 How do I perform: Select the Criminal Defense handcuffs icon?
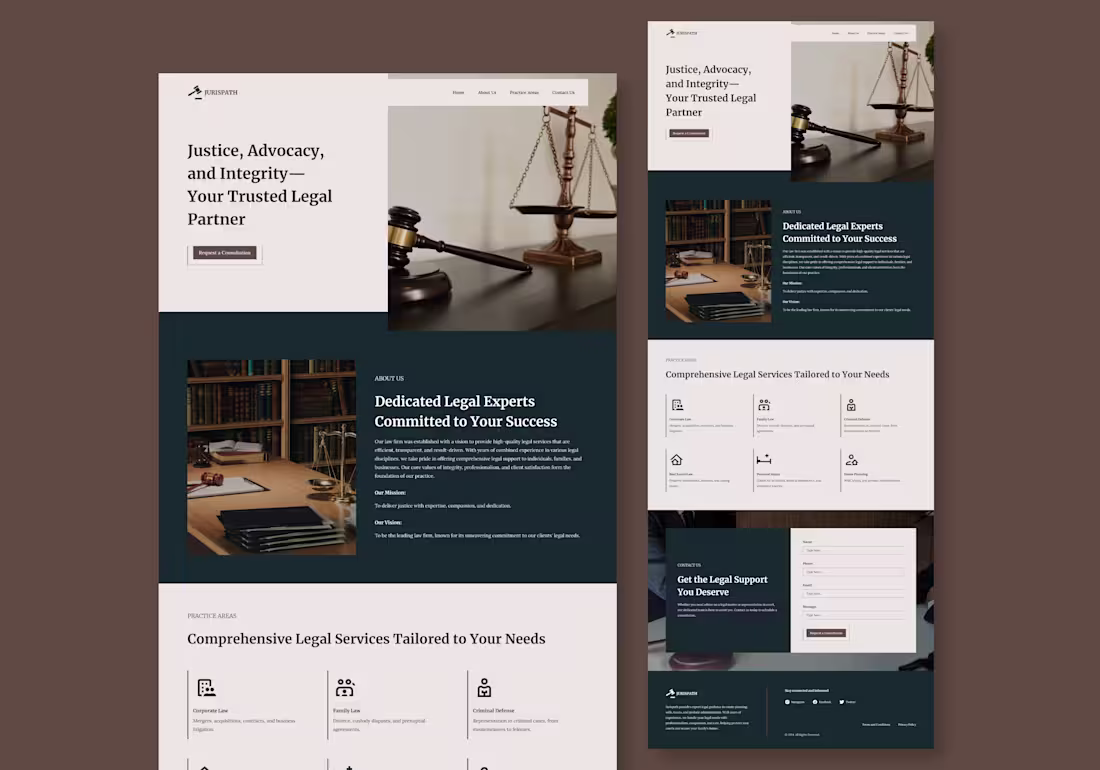pyautogui.click(x=484, y=687)
